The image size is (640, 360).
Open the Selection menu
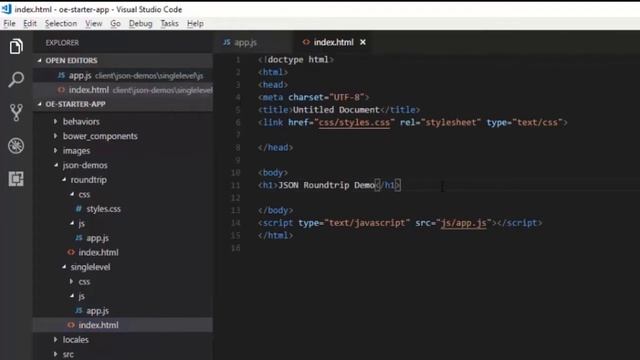[x=61, y=24]
